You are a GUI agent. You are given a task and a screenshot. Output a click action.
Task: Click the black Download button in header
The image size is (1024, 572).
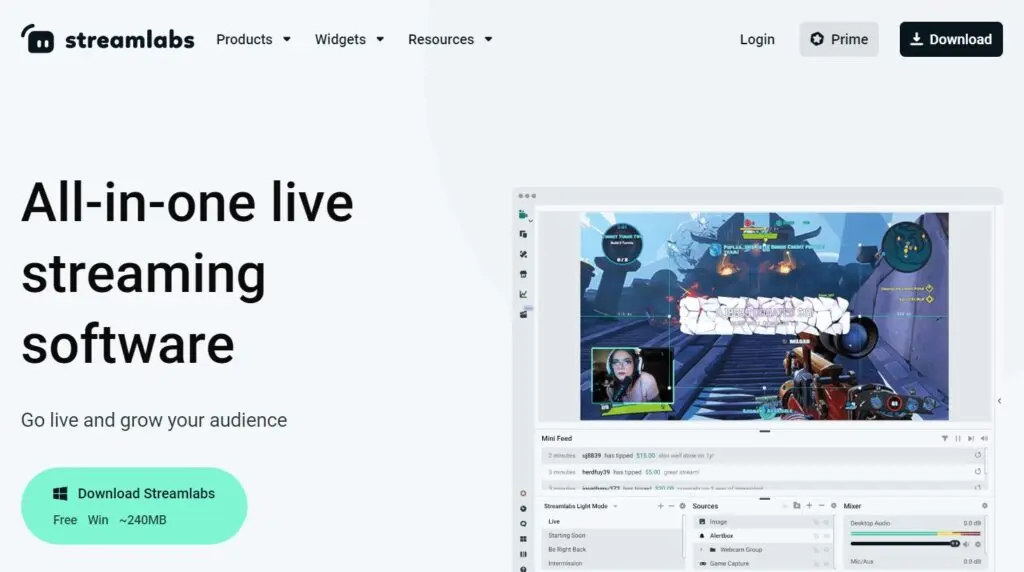[951, 39]
